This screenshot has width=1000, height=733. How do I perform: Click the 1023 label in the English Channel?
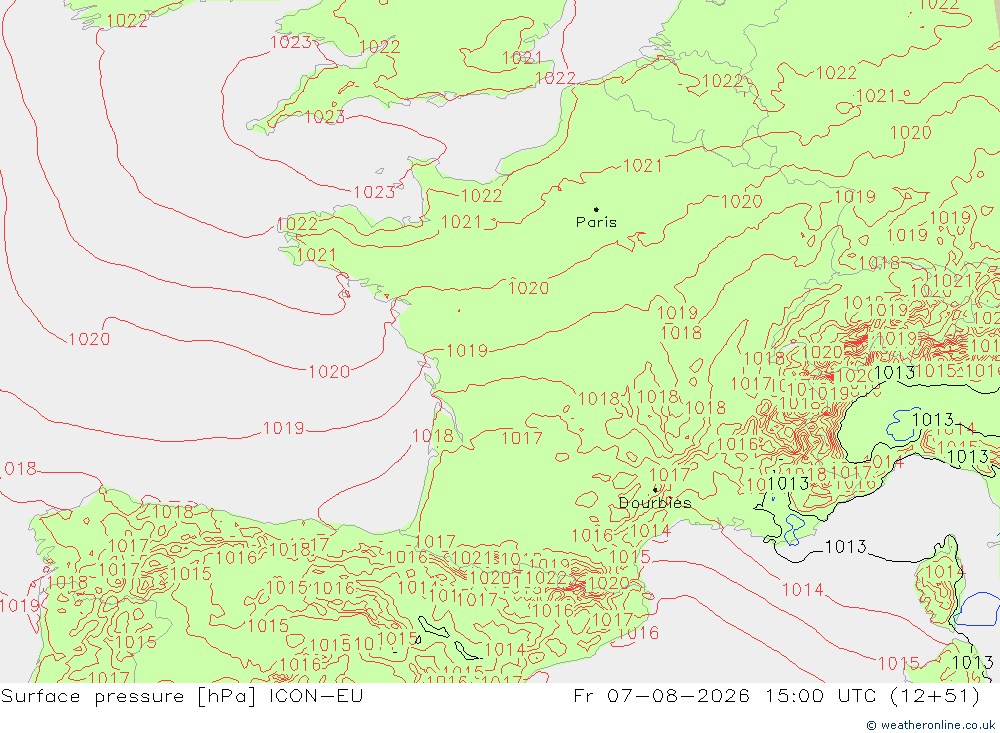click(374, 192)
